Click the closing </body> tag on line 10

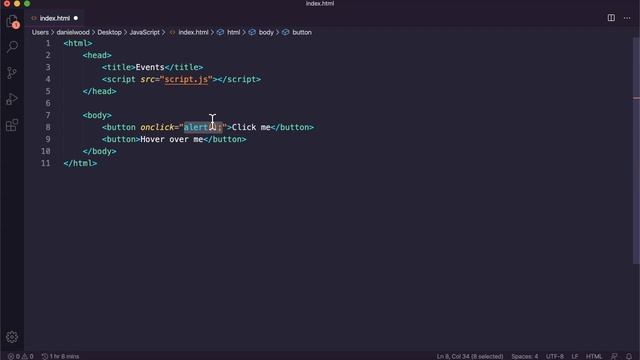point(99,151)
